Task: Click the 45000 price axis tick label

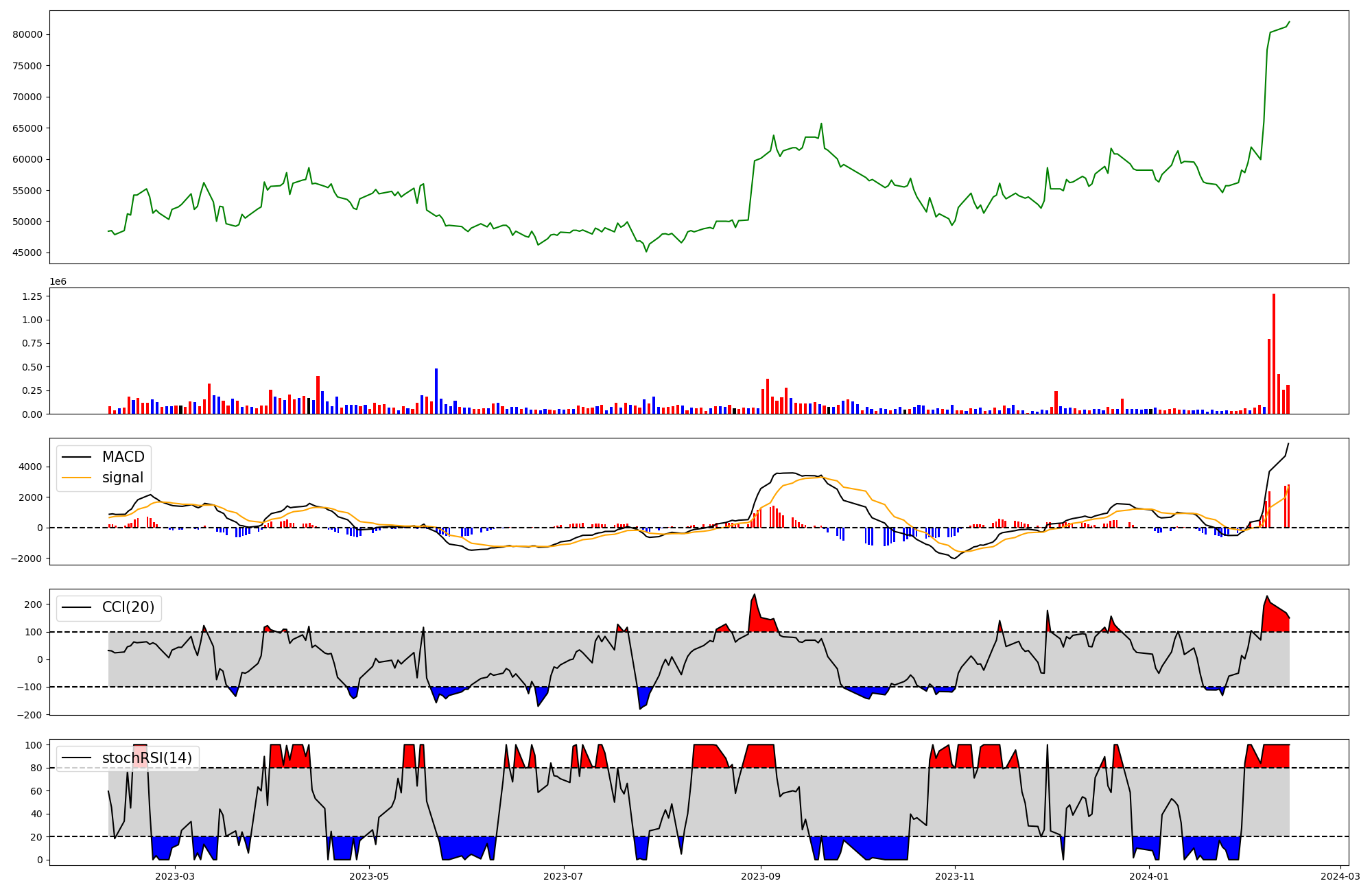Action: point(27,253)
